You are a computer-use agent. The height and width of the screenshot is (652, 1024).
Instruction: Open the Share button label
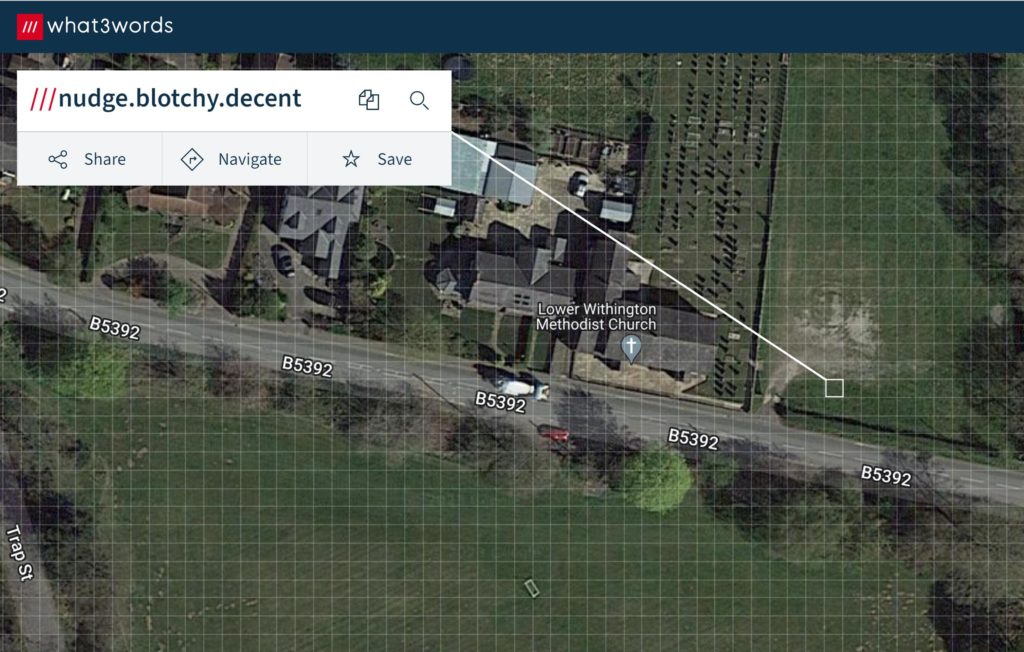(x=104, y=159)
